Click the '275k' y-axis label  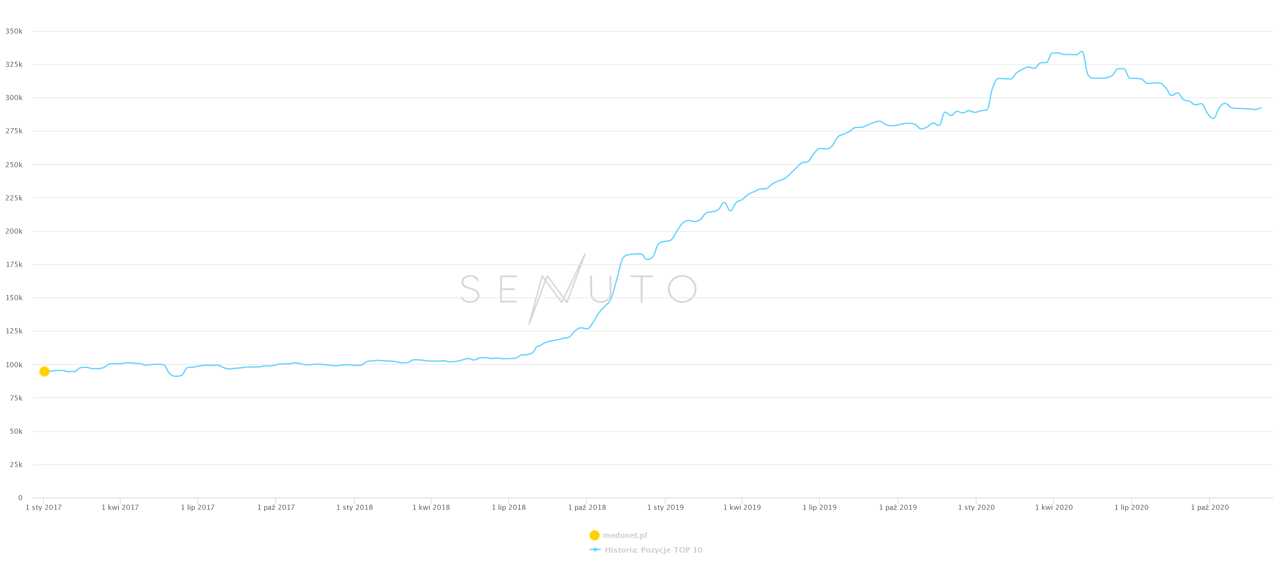13,131
